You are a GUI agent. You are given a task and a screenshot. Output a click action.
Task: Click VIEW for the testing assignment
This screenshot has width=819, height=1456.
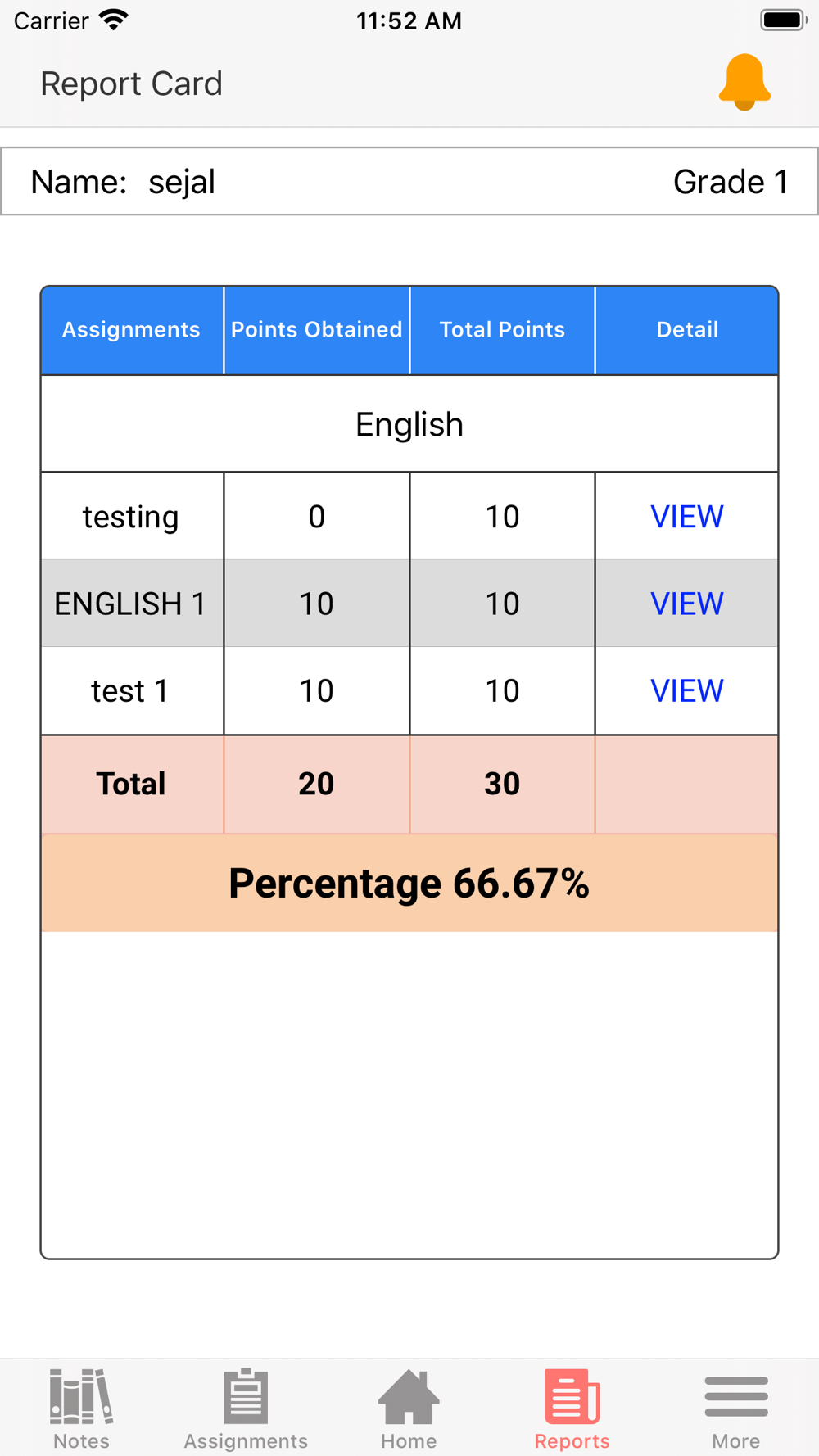click(686, 517)
